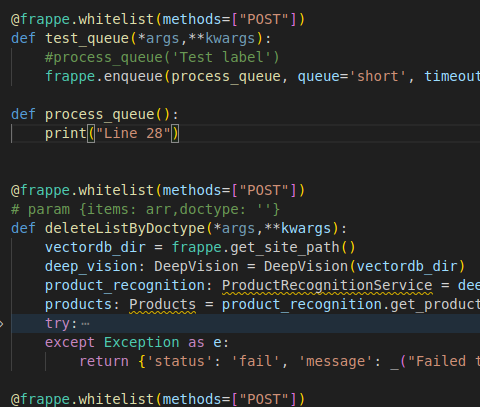Click the folded code ellipsis after try:
This screenshot has width=480, height=407.
pos(85,324)
